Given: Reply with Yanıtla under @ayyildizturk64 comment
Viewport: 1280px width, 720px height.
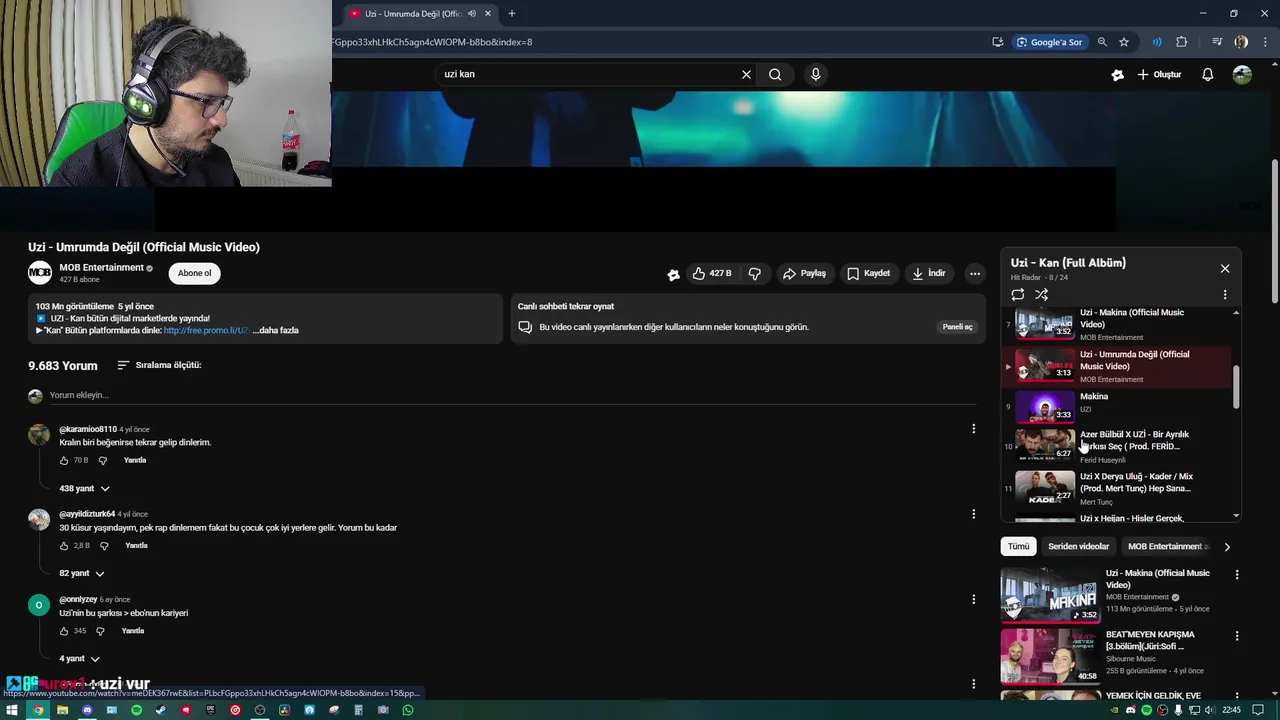Looking at the screenshot, I should coord(136,546).
